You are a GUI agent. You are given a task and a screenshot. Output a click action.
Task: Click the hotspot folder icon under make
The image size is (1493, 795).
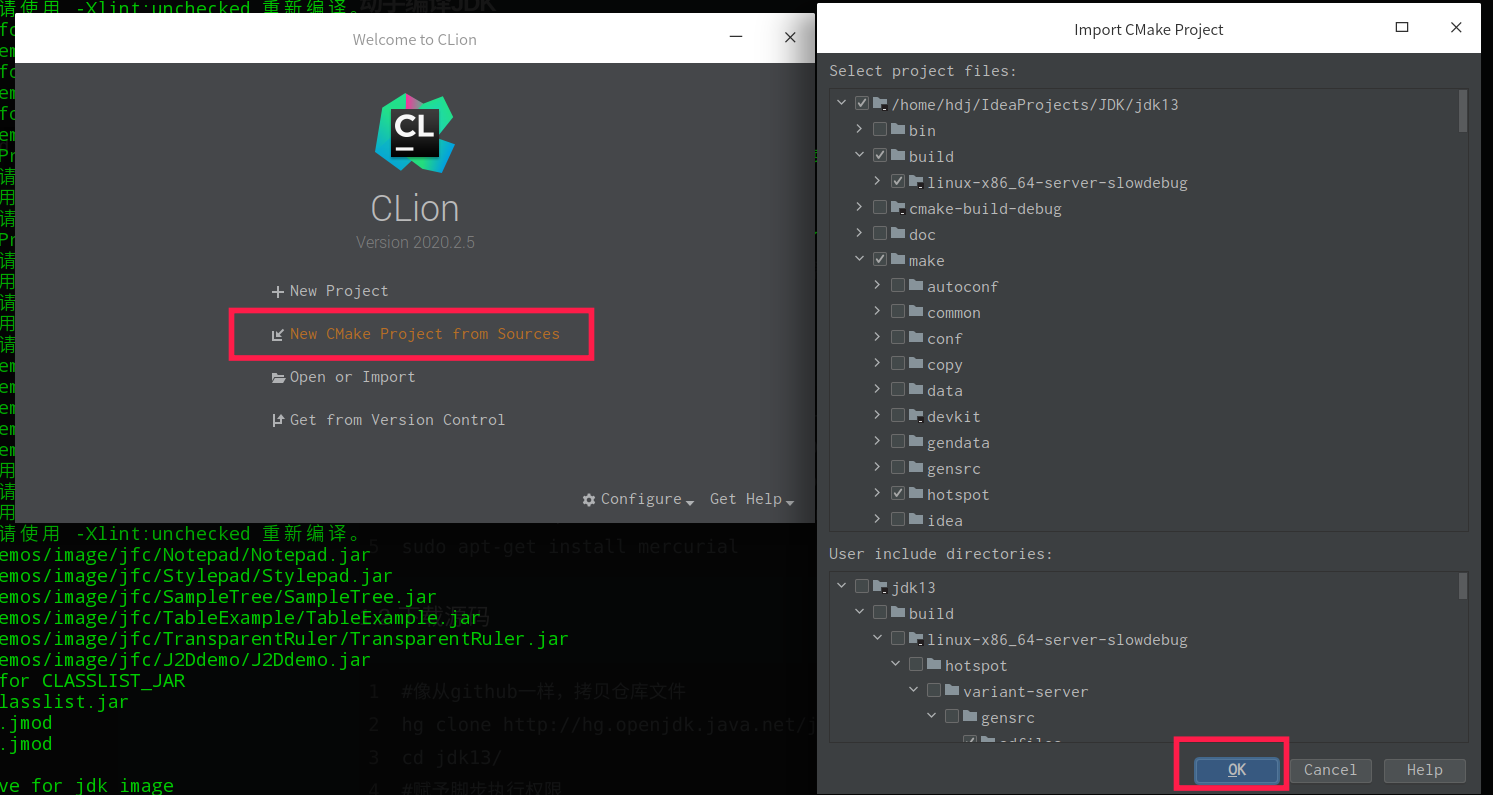tap(916, 494)
